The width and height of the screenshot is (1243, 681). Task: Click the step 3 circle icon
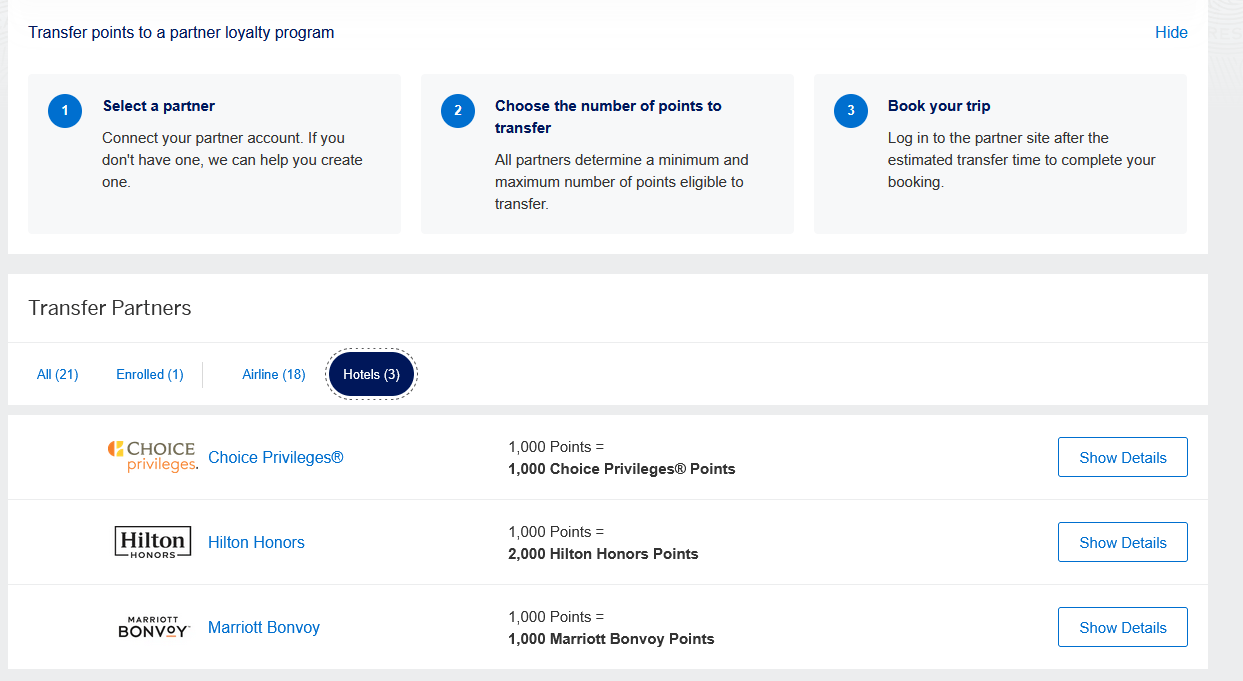[850, 111]
